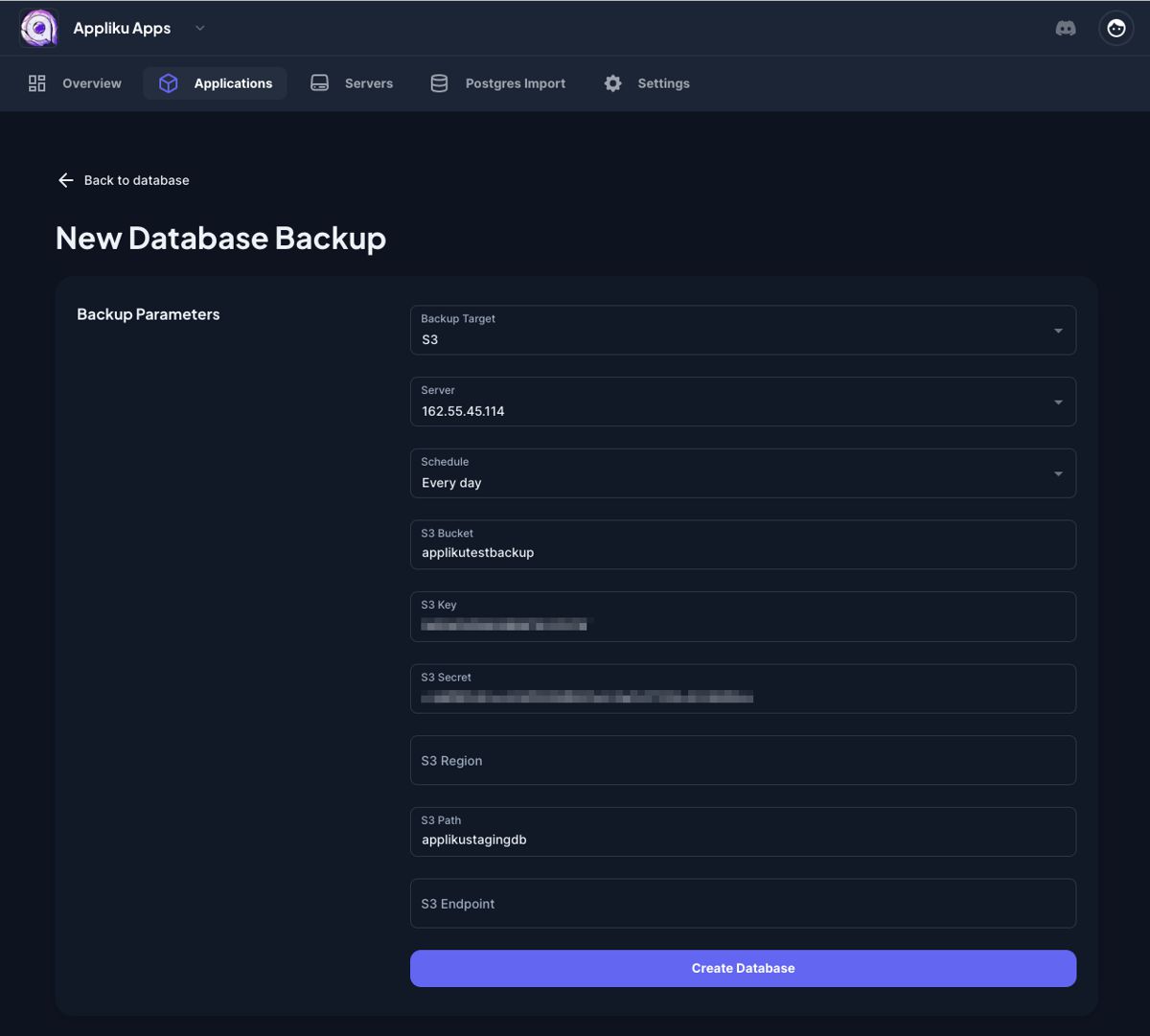Click the Create Database button
Screen dimensions: 1150x1036
743,968
